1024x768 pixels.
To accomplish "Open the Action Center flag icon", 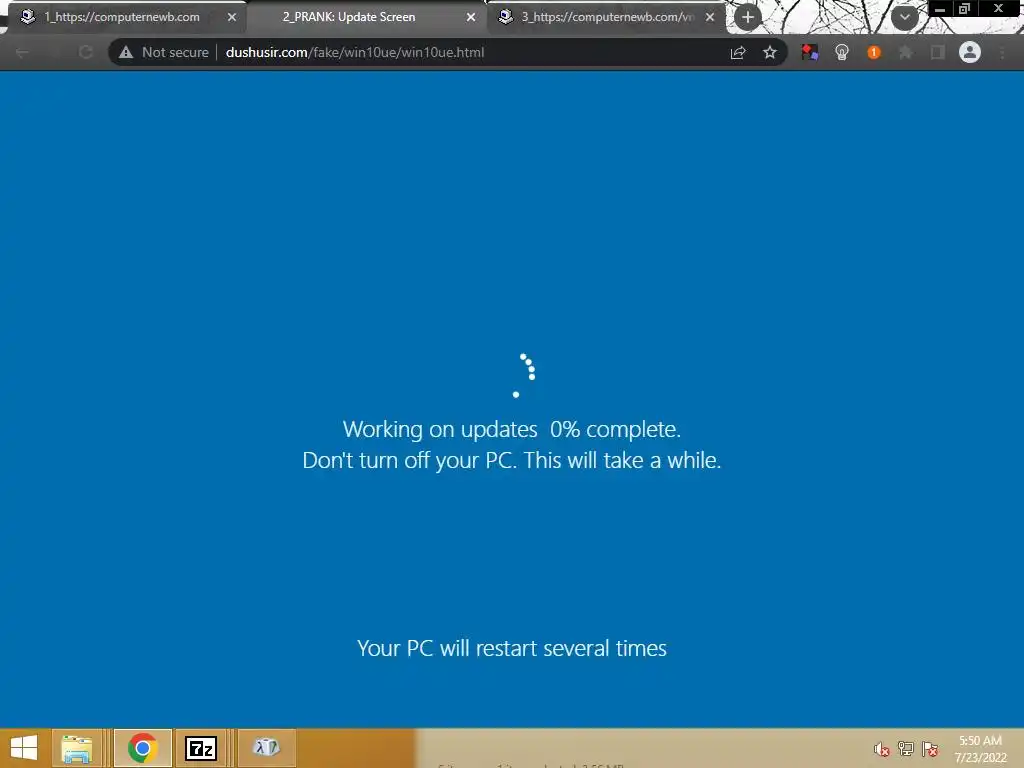I will pyautogui.click(x=930, y=749).
